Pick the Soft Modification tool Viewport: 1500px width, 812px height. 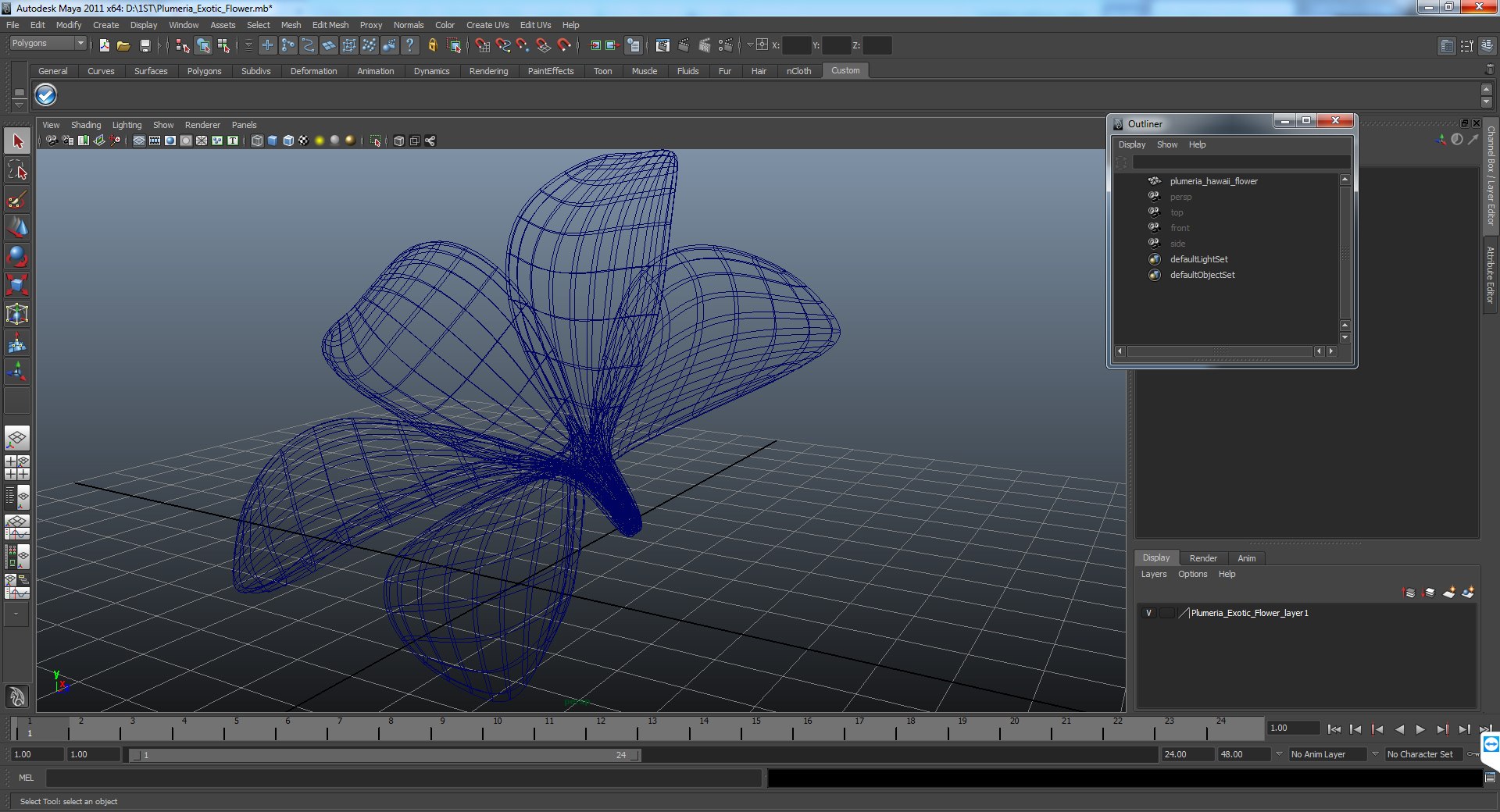pos(17,343)
